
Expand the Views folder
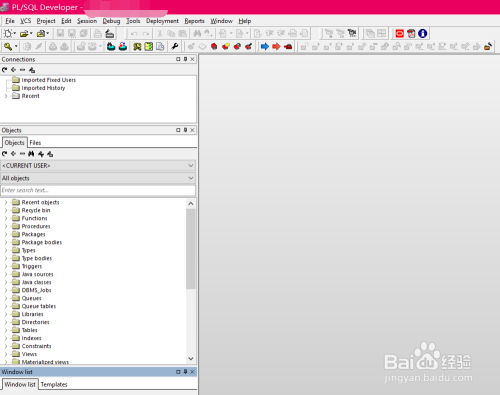(x=6, y=354)
